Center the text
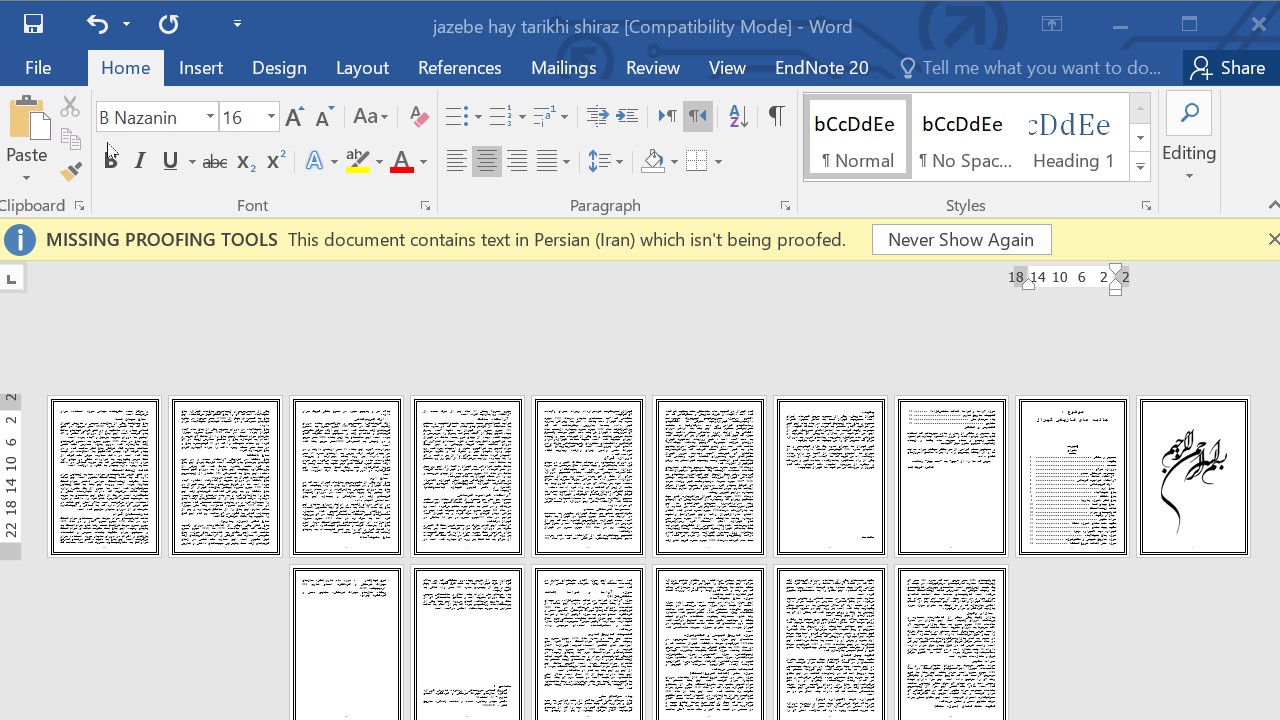Screen dimensions: 1280x720 pyautogui.click(x=486, y=161)
